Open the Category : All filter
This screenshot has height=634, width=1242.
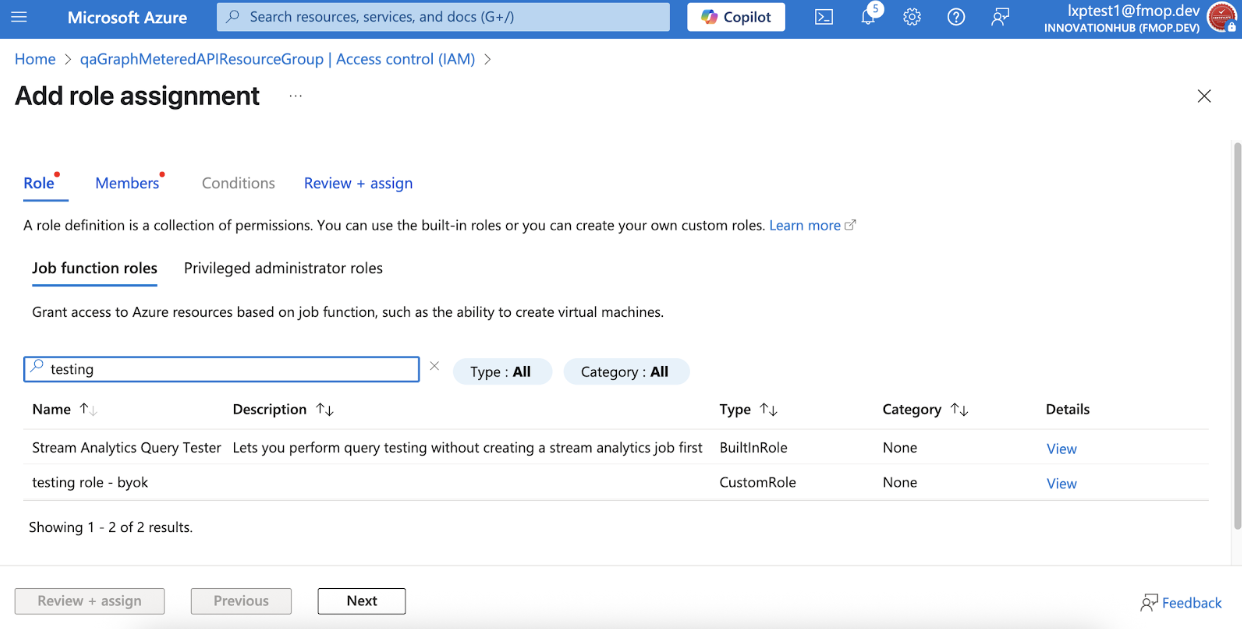625,371
